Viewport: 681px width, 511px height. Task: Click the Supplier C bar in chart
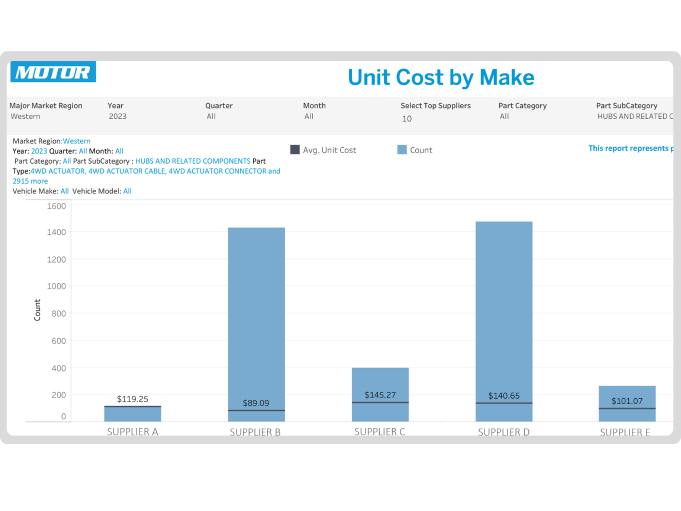[380, 385]
